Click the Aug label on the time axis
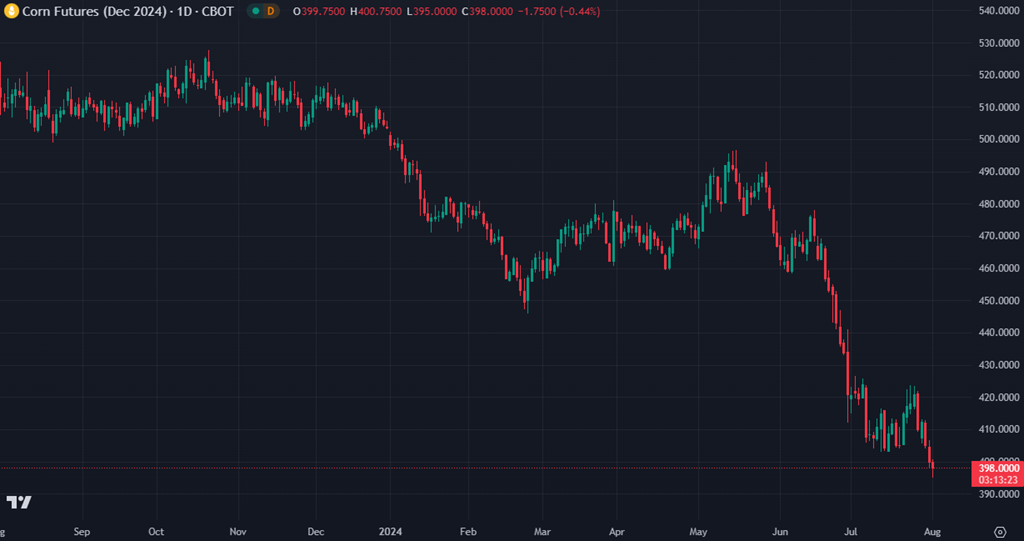1024x541 pixels. pos(934,531)
